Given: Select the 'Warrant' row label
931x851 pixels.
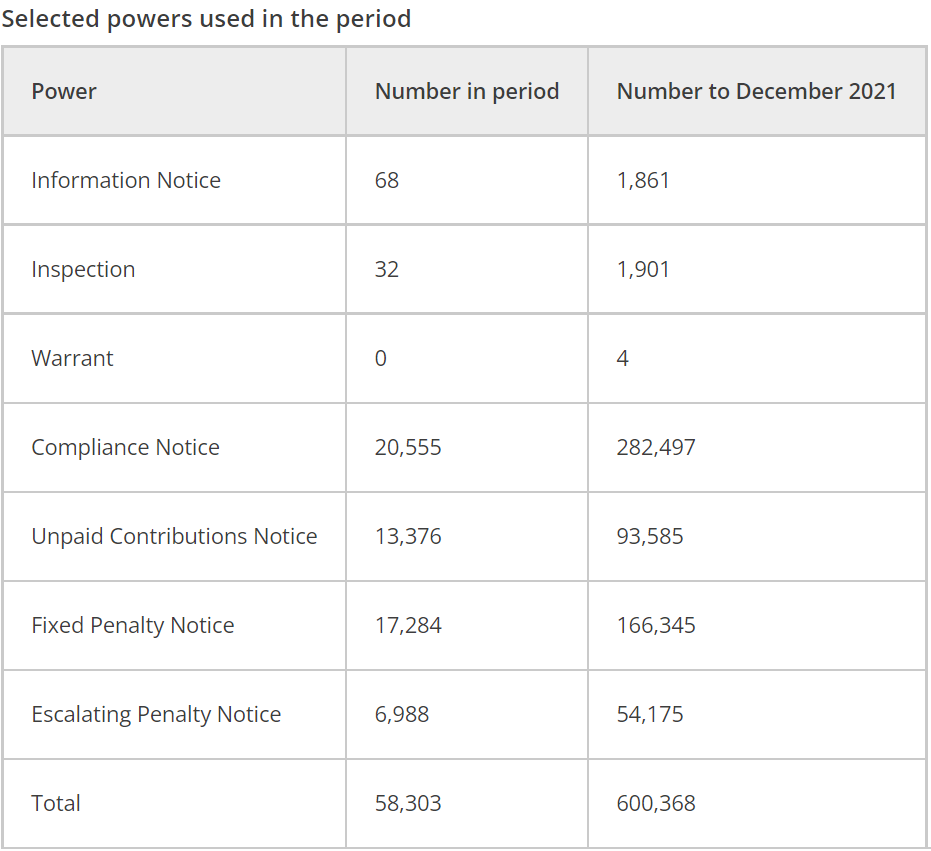Looking at the screenshot, I should coord(72,358).
